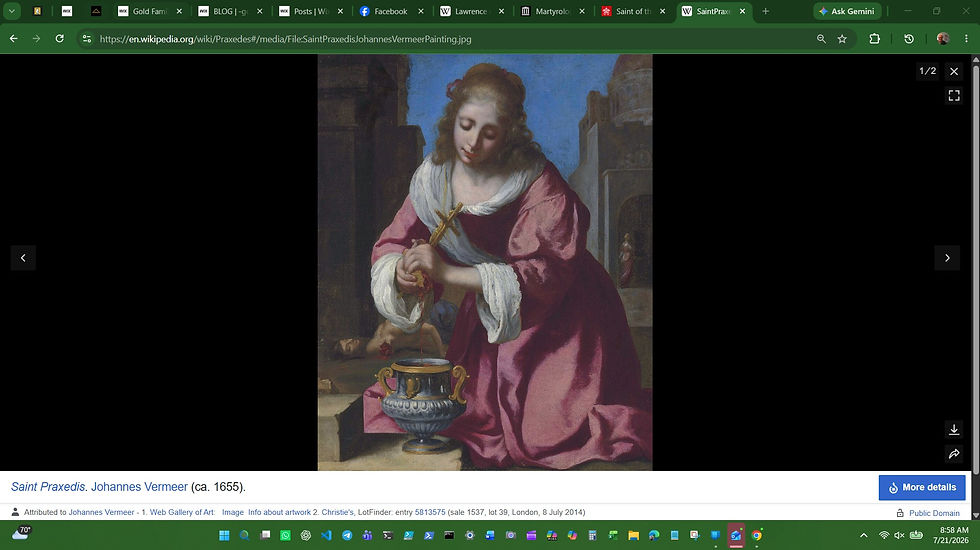Open Visual Studio Code from taskbar
Image resolution: width=980 pixels, height=550 pixels.
[326, 535]
